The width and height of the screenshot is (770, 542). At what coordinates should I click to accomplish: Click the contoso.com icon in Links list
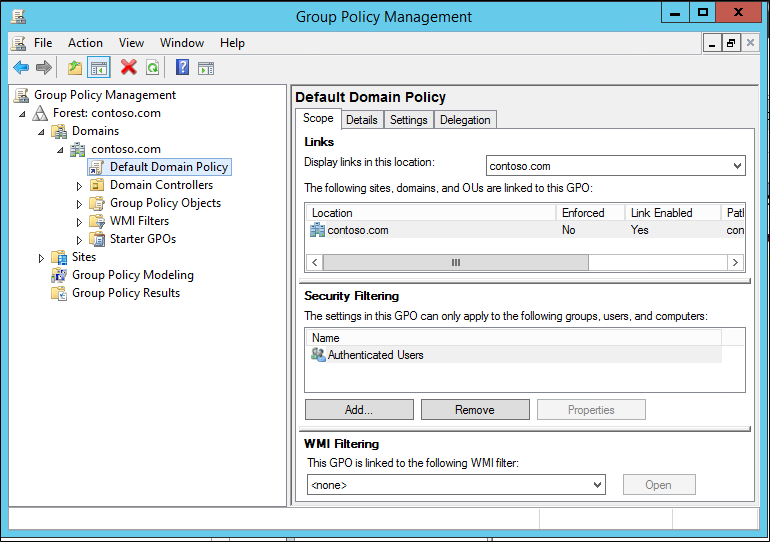[318, 230]
